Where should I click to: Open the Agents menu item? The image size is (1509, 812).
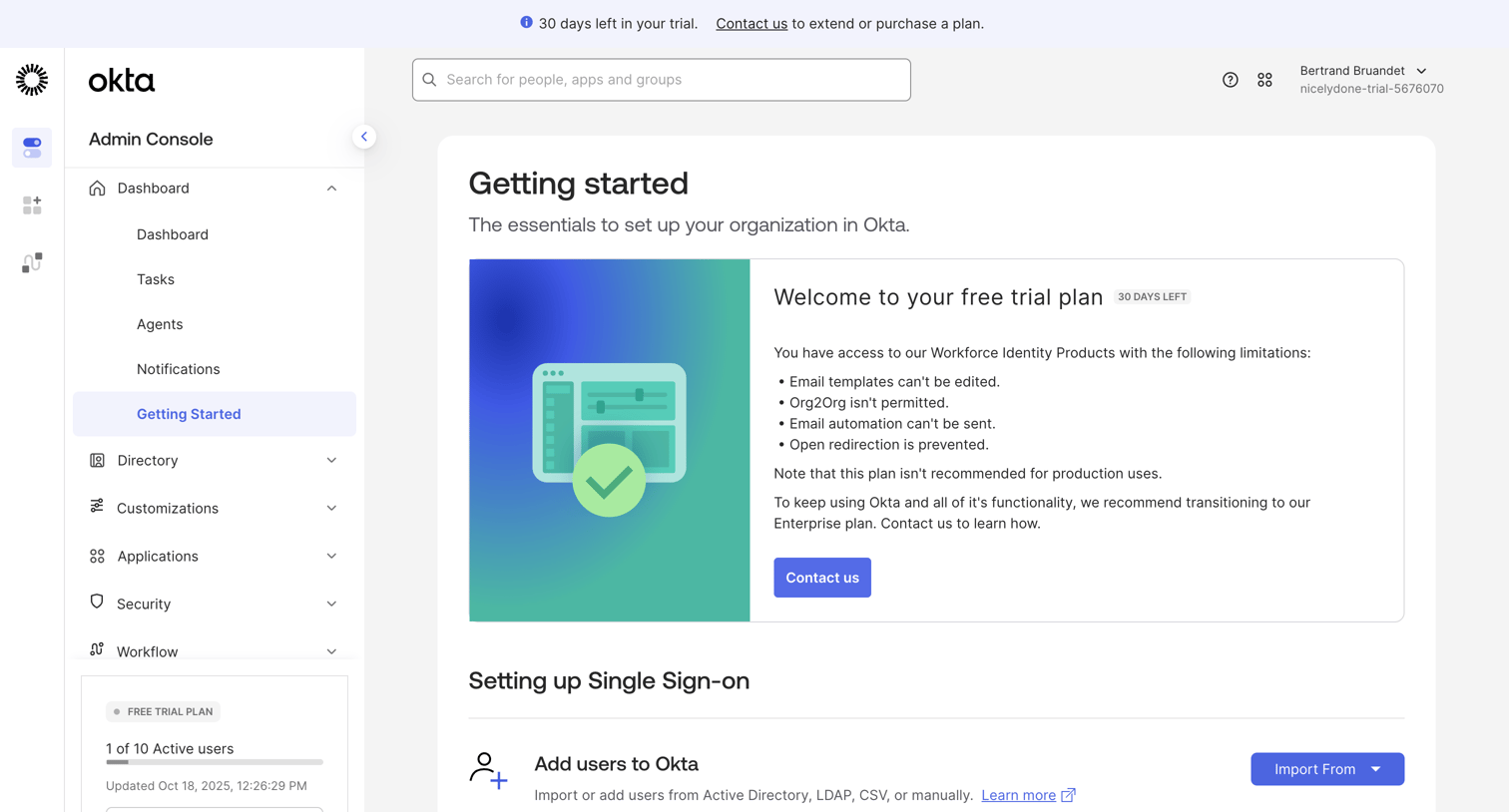click(x=160, y=324)
